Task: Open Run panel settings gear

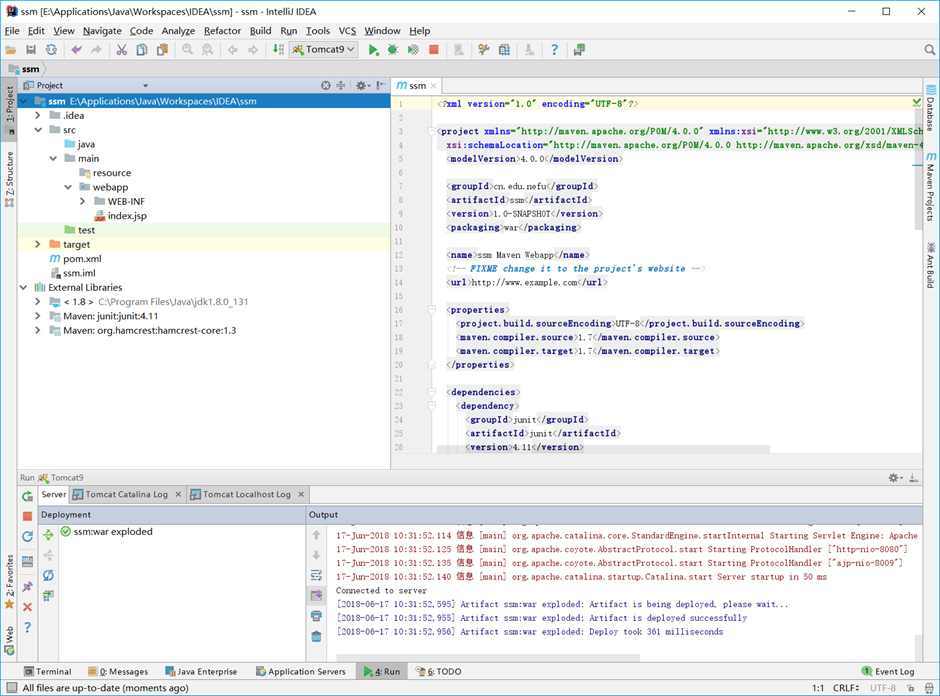Action: [895, 478]
